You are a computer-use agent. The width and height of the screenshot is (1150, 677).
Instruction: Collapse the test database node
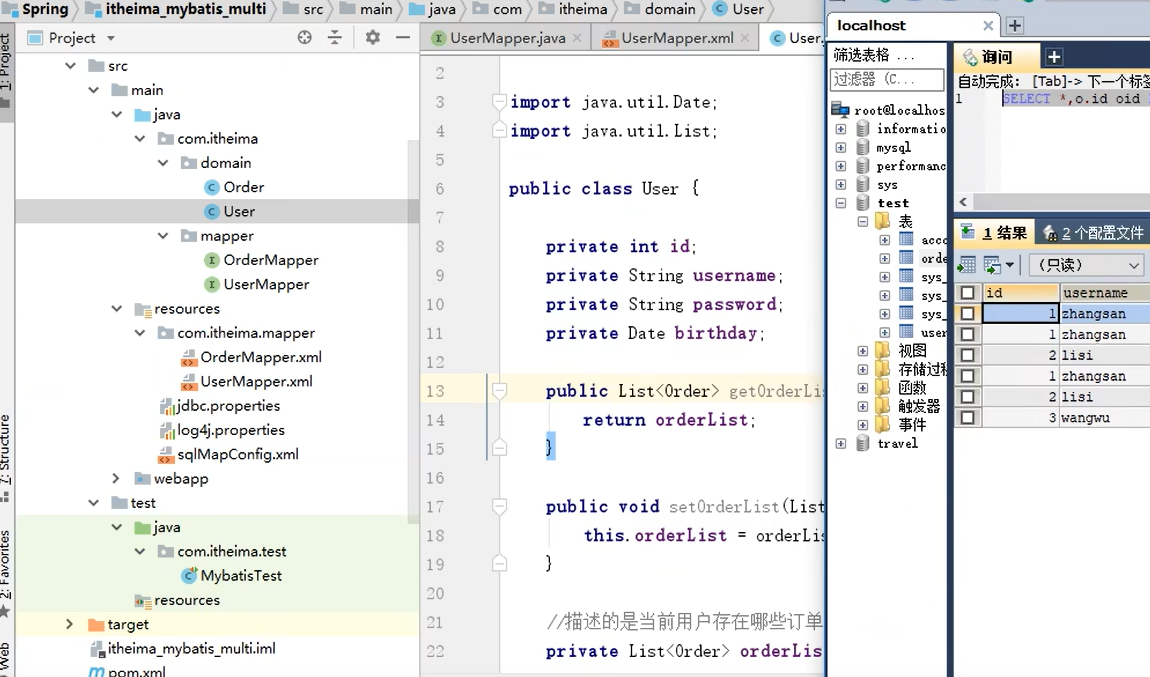(x=841, y=203)
